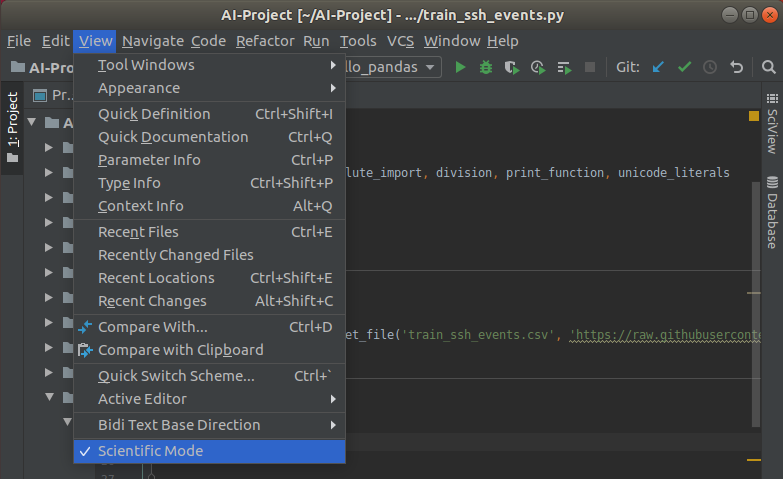The height and width of the screenshot is (479, 783).
Task: Click the yellow warning marker in gutter
Action: 754,117
